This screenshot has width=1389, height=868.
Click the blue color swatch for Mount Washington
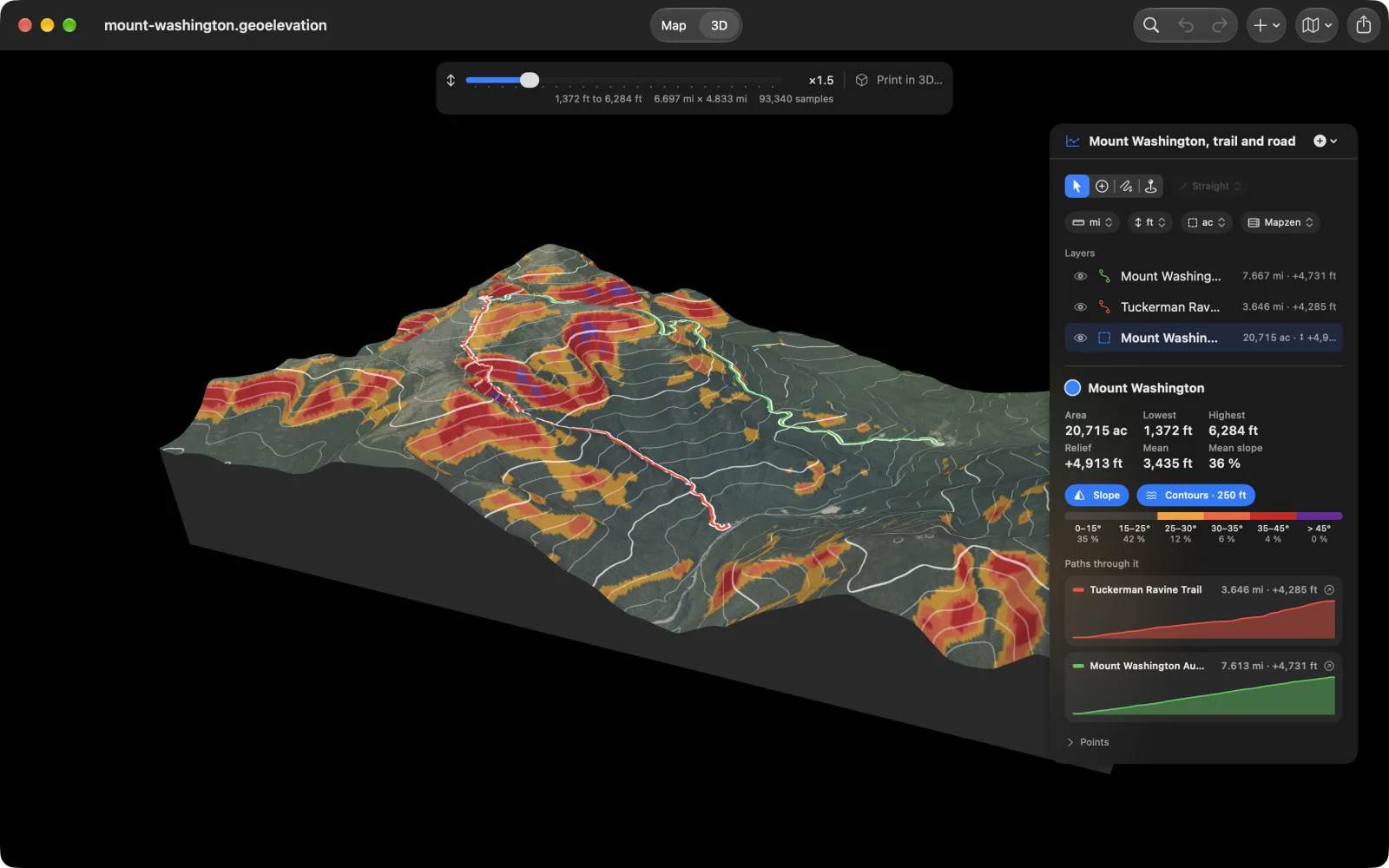pos(1073,388)
